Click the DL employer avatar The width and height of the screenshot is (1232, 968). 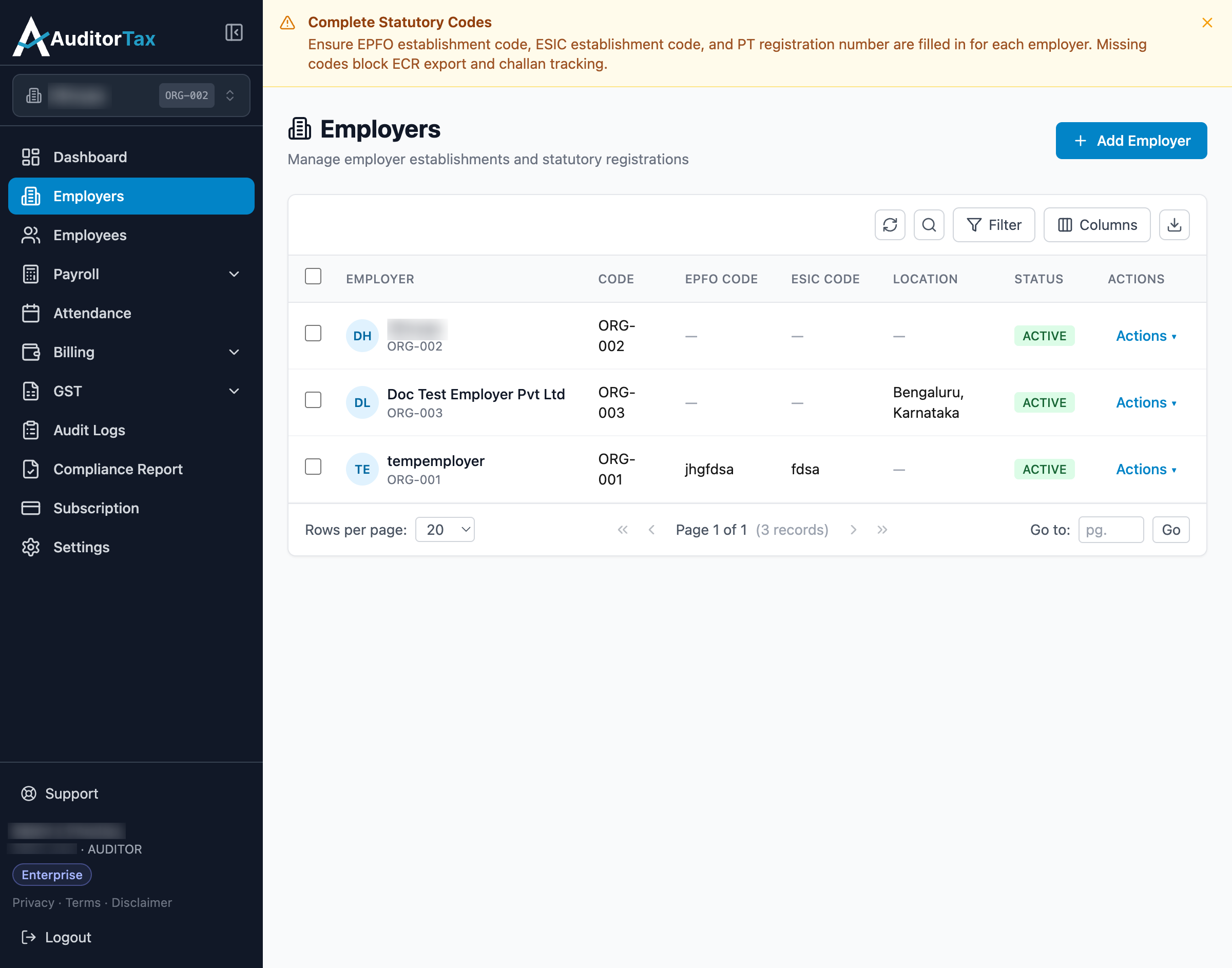pyautogui.click(x=362, y=402)
